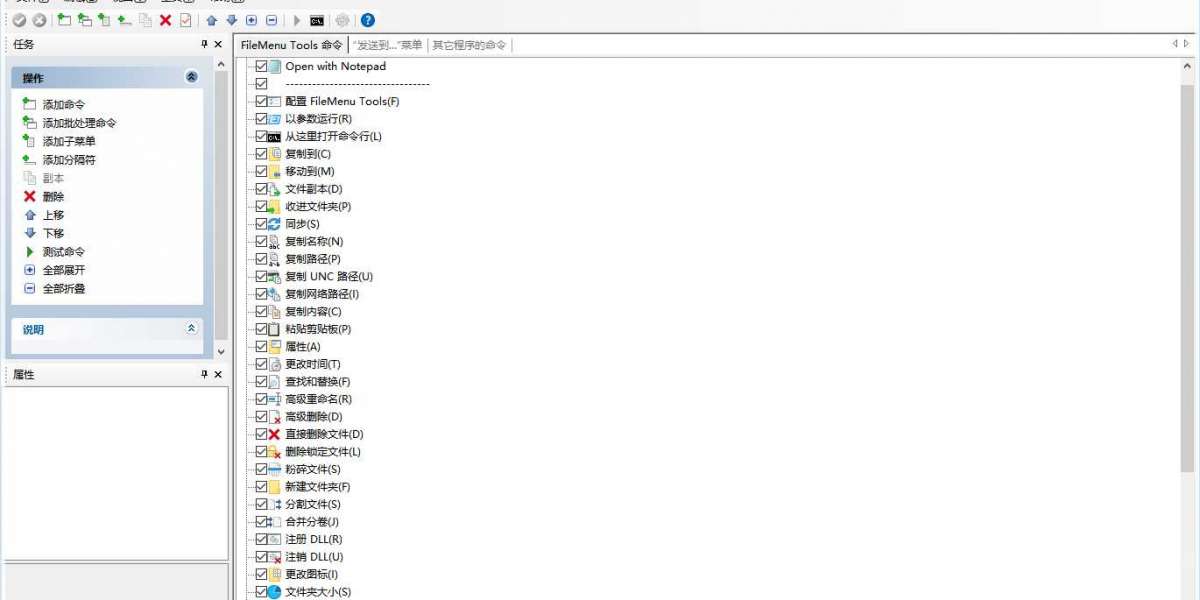Click the tab strip scroll-right arrow

(1187, 44)
